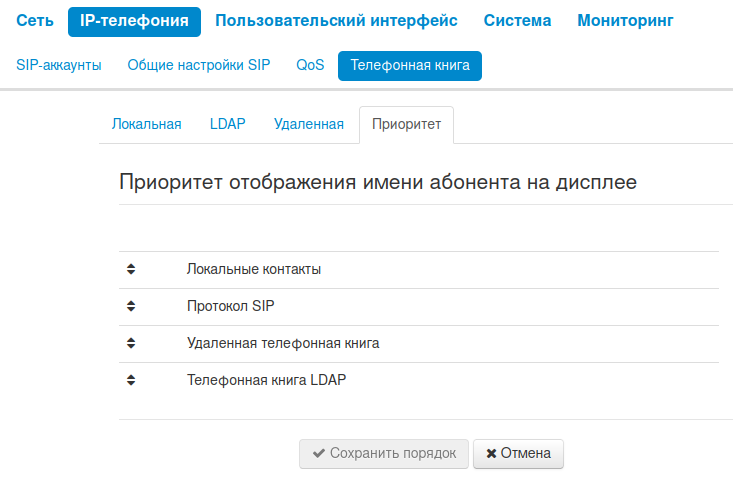Click sort handle for Телефонная книга LDAP
This screenshot has height=490, width=733.
[x=131, y=380]
